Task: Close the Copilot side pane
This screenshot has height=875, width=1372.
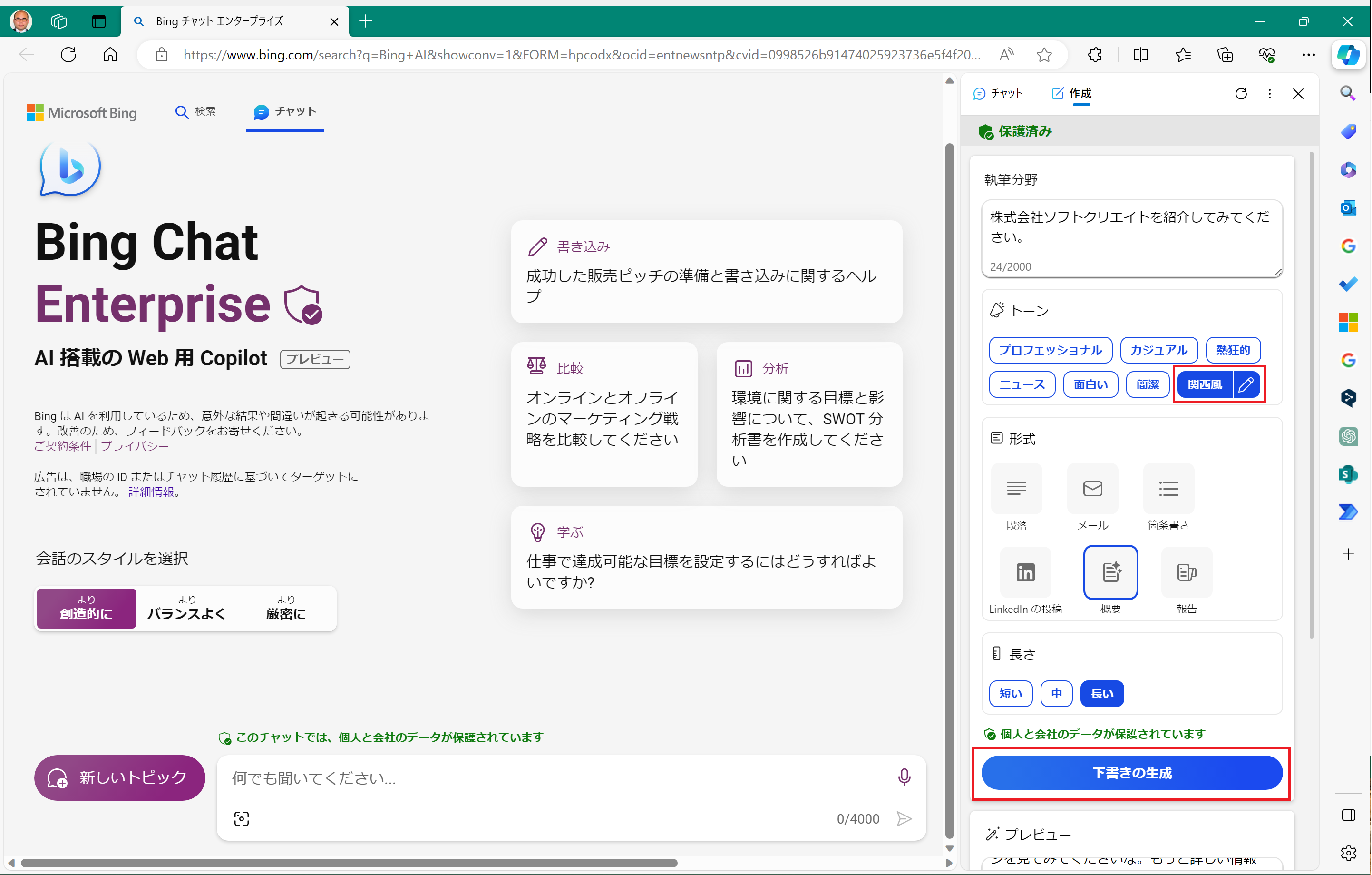Action: [x=1298, y=93]
